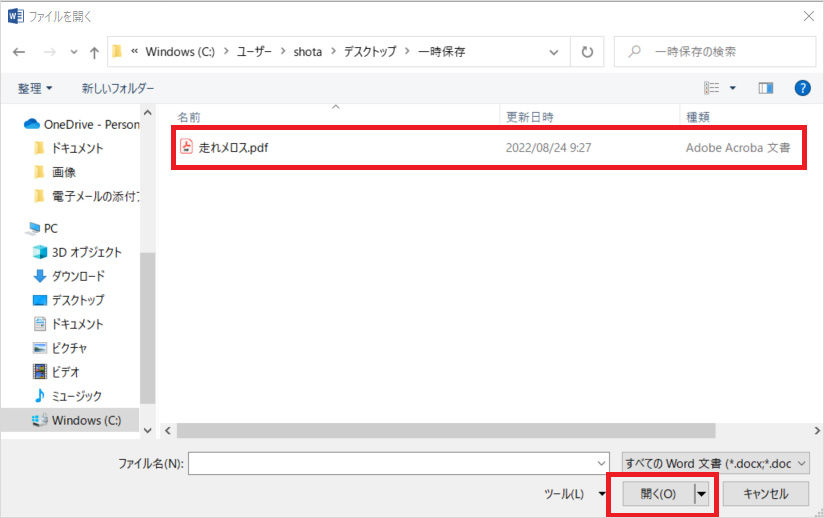Click the 開く(O) button
Viewport: 824px width, 518px height.
pos(658,494)
